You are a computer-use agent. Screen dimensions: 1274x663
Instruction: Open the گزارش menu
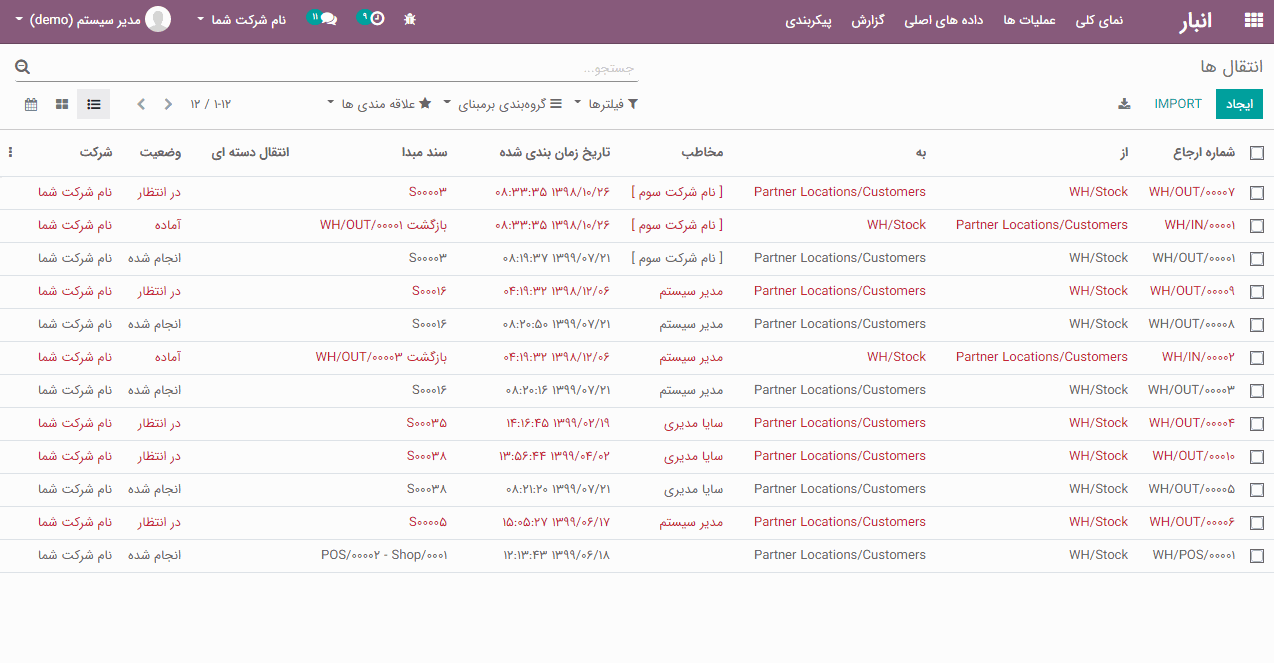click(868, 19)
